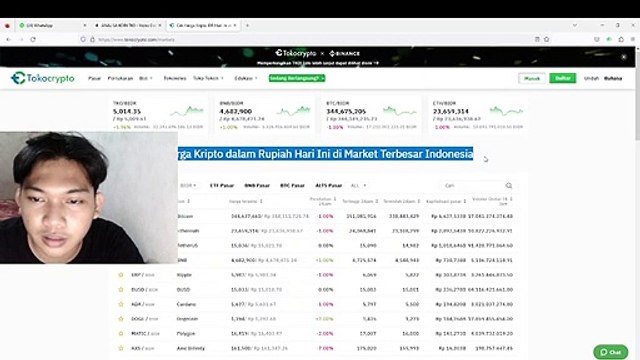The width and height of the screenshot is (640, 360).
Task: Click the Tokocrypto logo
Action: (x=43, y=78)
